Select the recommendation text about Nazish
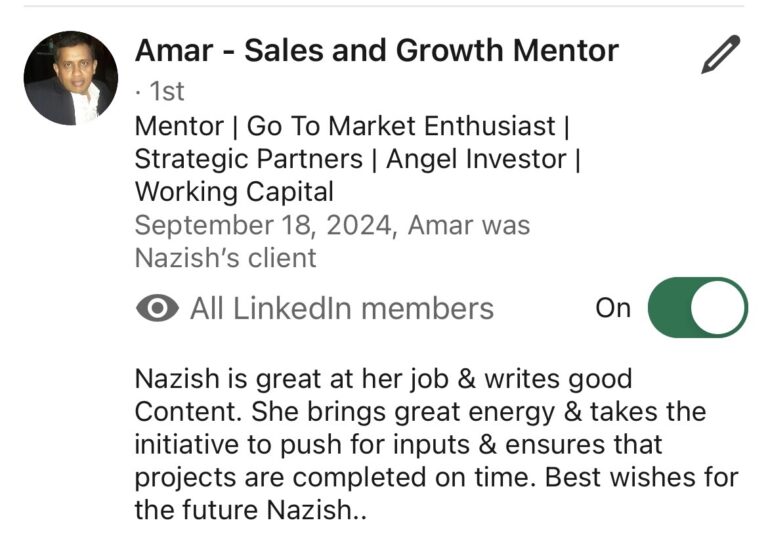The height and width of the screenshot is (535, 768). coord(436,444)
